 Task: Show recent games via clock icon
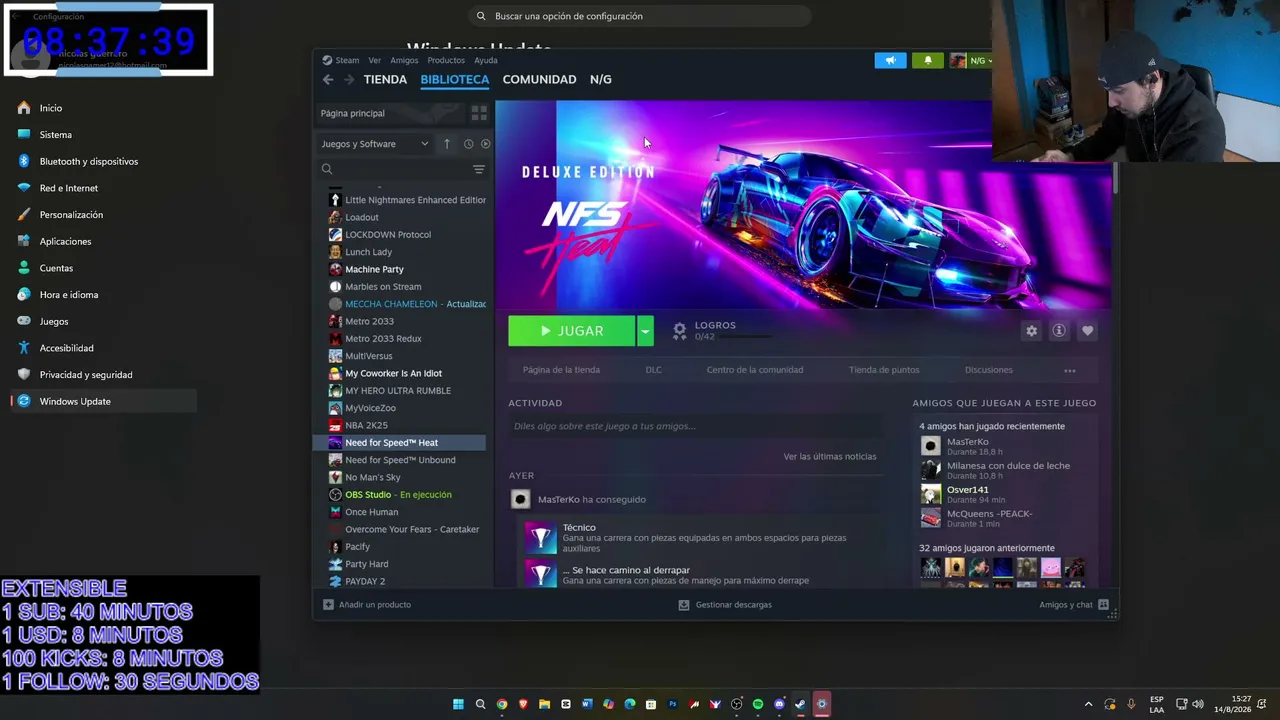[x=468, y=144]
